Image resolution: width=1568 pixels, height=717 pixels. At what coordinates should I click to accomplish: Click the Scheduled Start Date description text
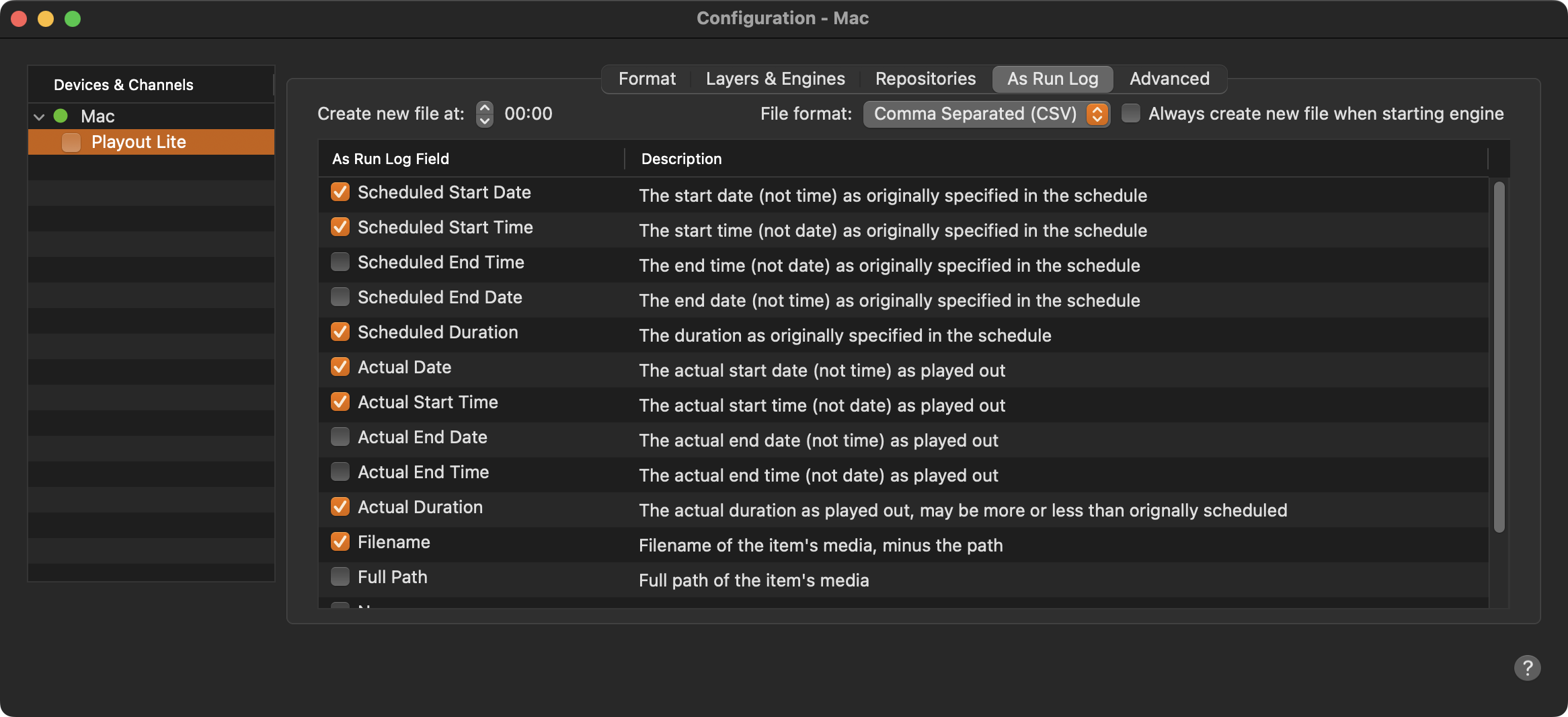893,196
